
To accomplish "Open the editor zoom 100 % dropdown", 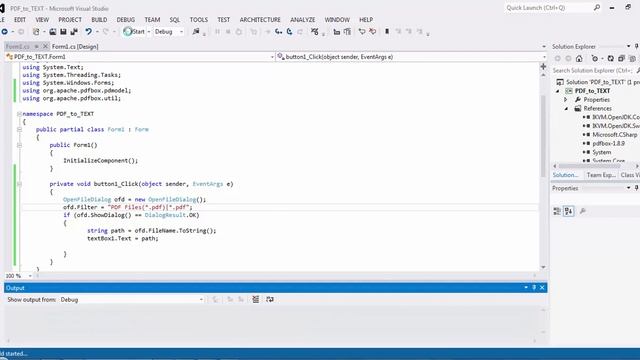I will [x=19, y=276].
